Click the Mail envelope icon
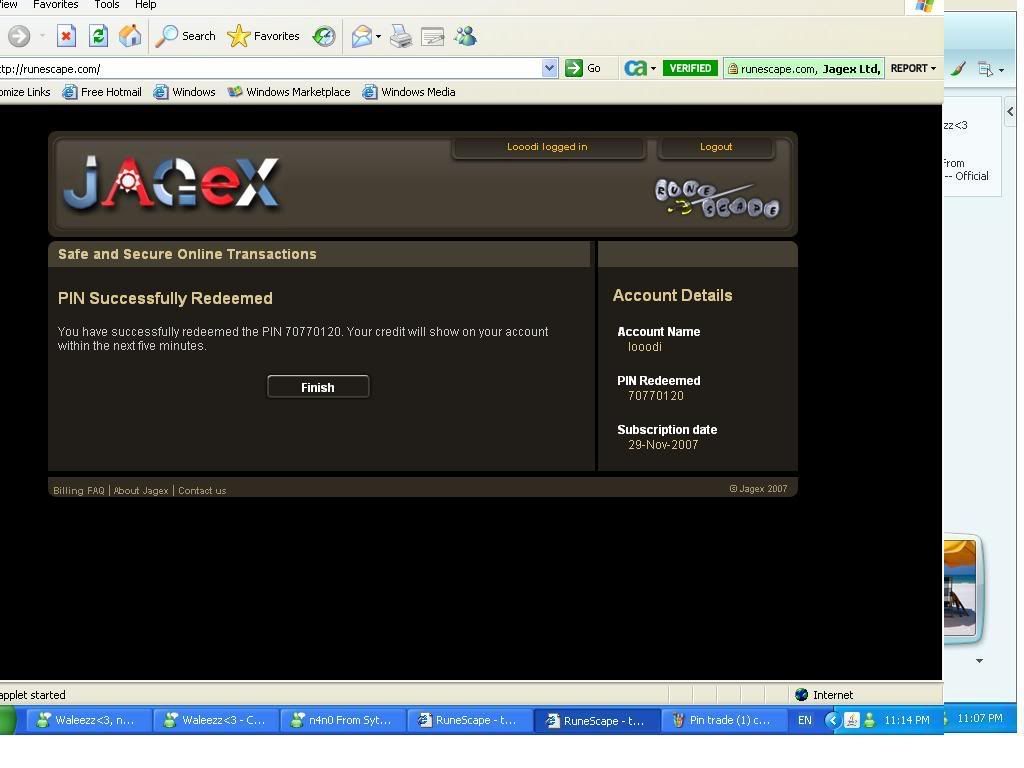1024x768 pixels. click(x=361, y=36)
